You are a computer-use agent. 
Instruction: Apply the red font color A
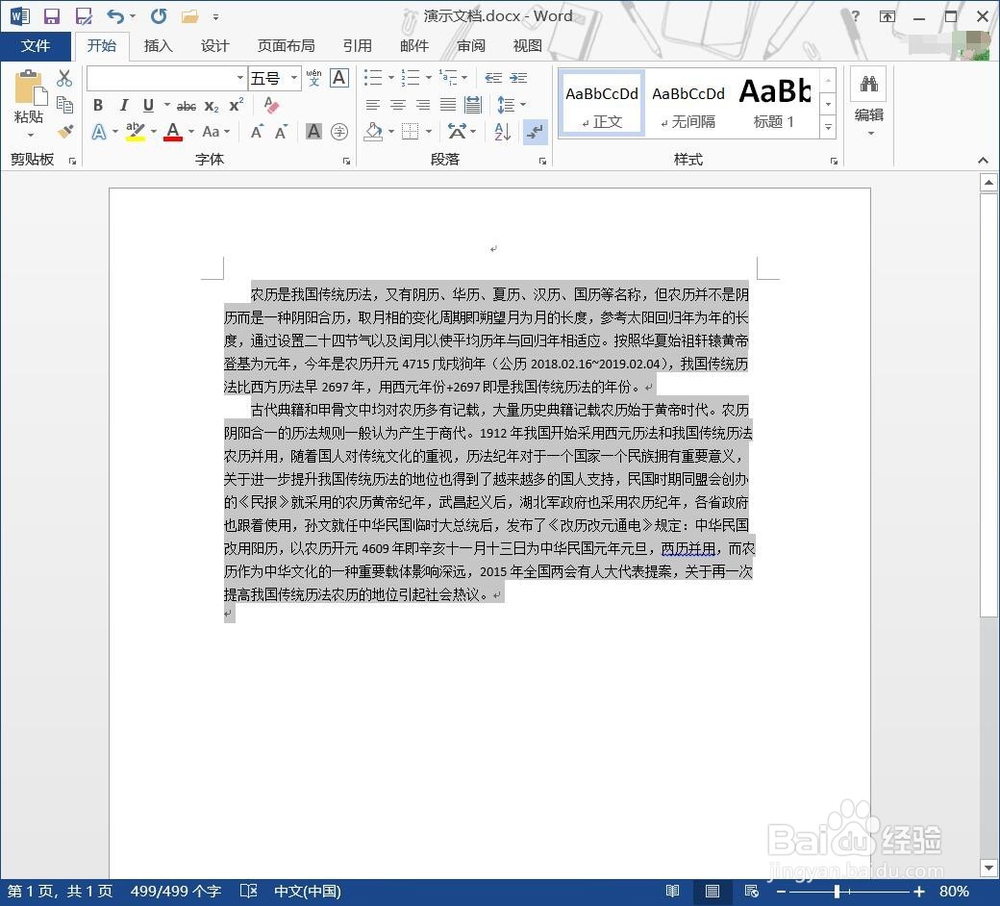[173, 132]
